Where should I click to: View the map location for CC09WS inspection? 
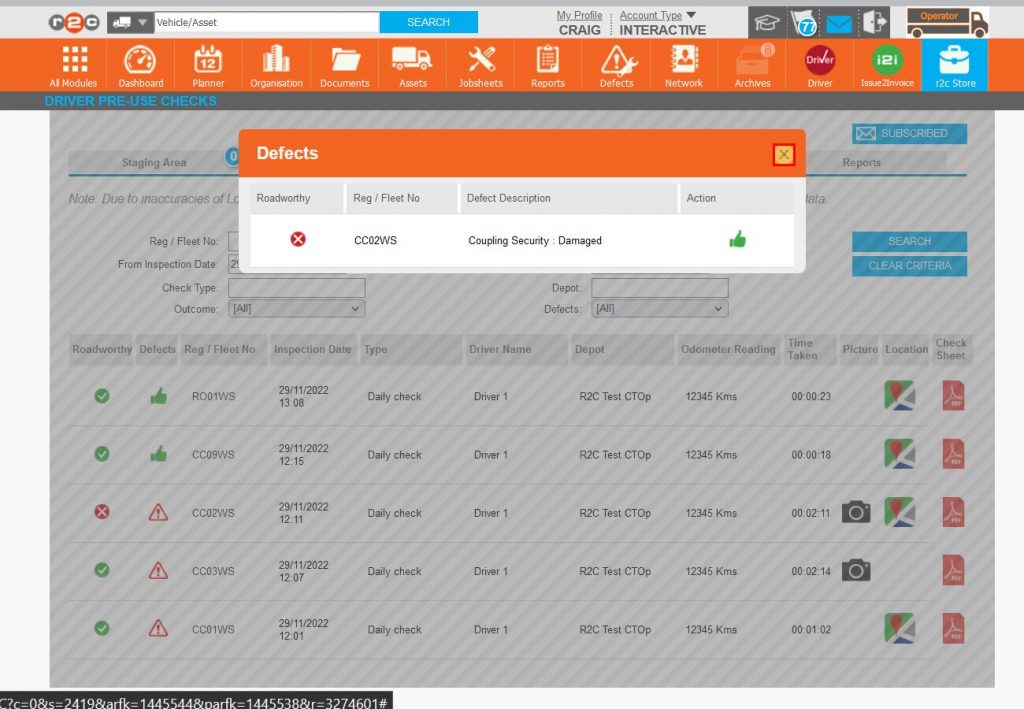click(x=899, y=454)
